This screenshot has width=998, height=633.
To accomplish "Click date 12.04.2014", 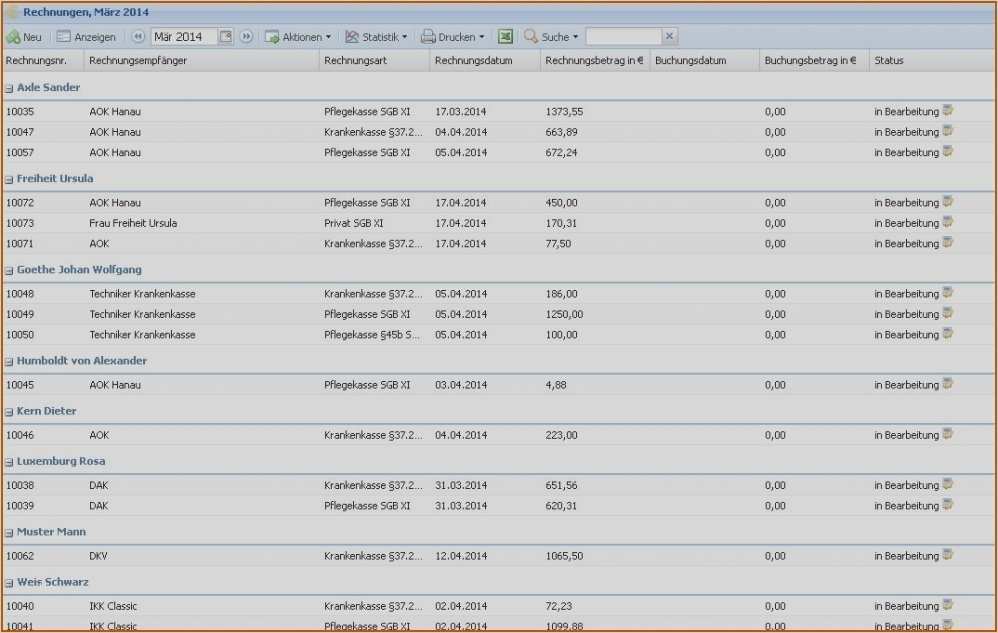I will click(x=461, y=556).
